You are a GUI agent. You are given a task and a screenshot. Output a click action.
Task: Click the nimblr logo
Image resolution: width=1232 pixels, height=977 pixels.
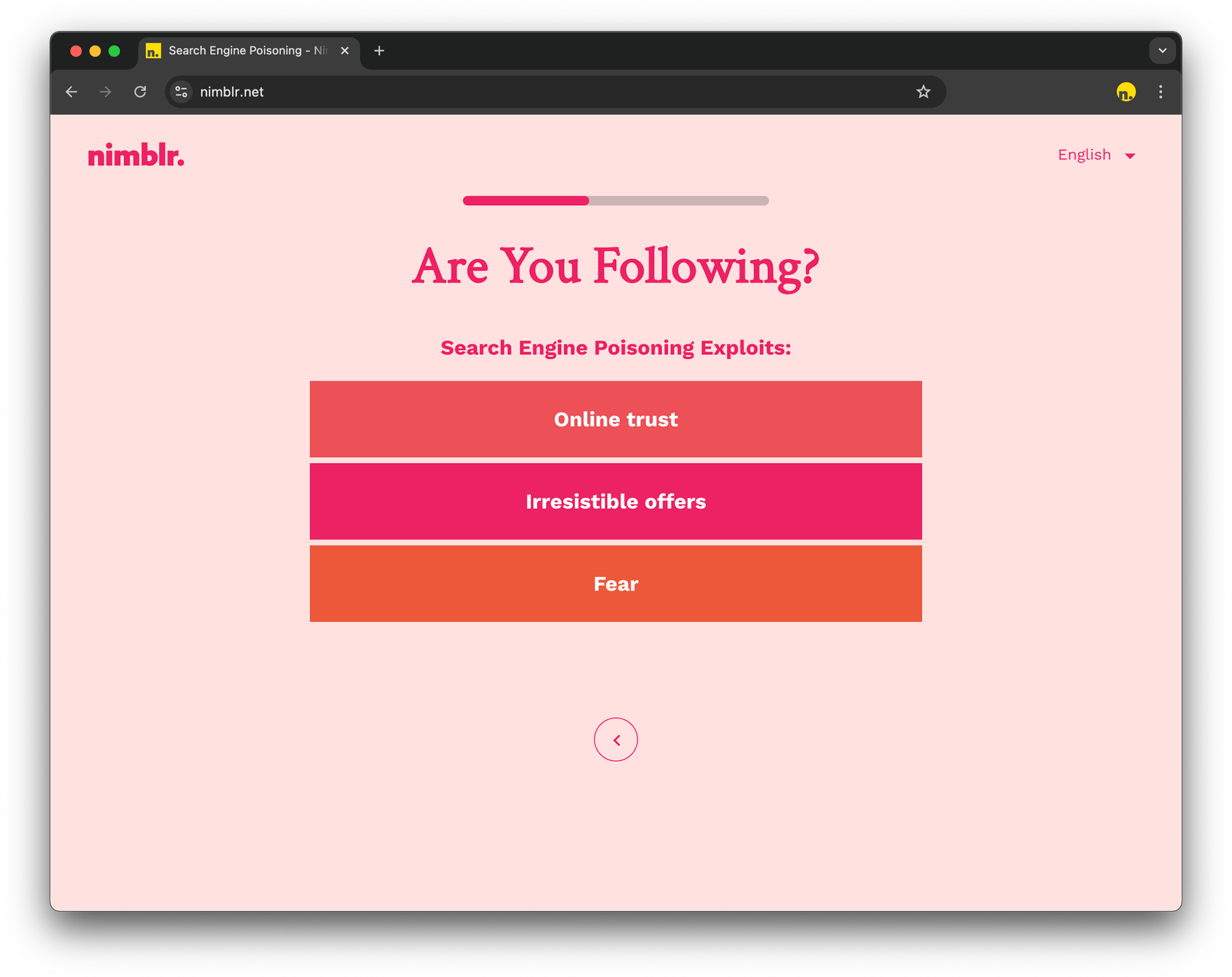coord(136,155)
